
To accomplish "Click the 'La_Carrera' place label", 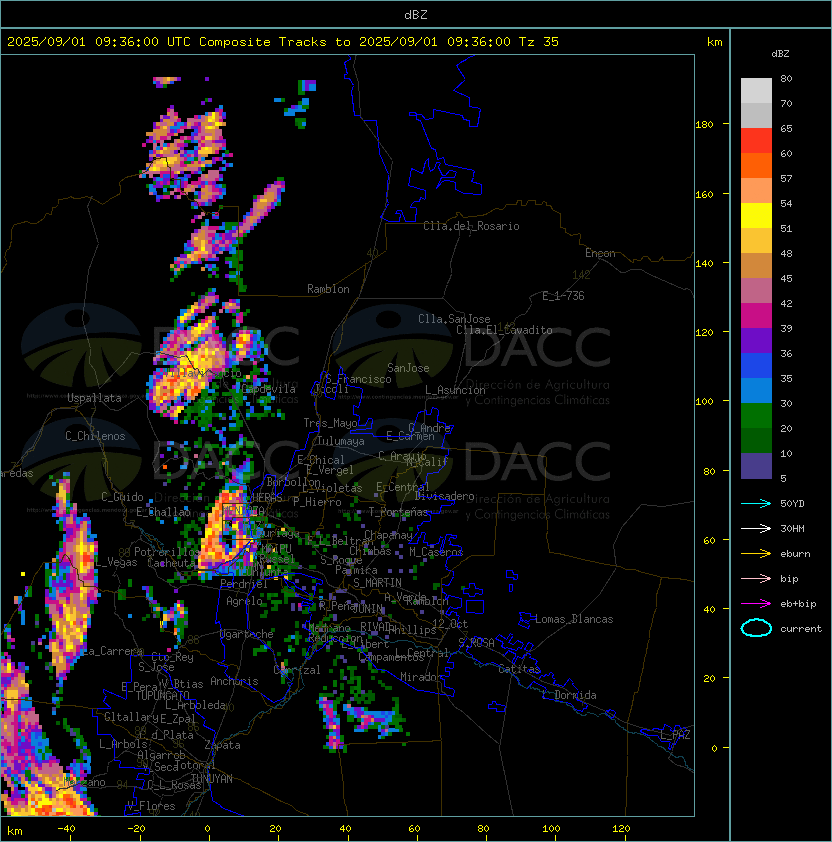I will (x=113, y=651).
